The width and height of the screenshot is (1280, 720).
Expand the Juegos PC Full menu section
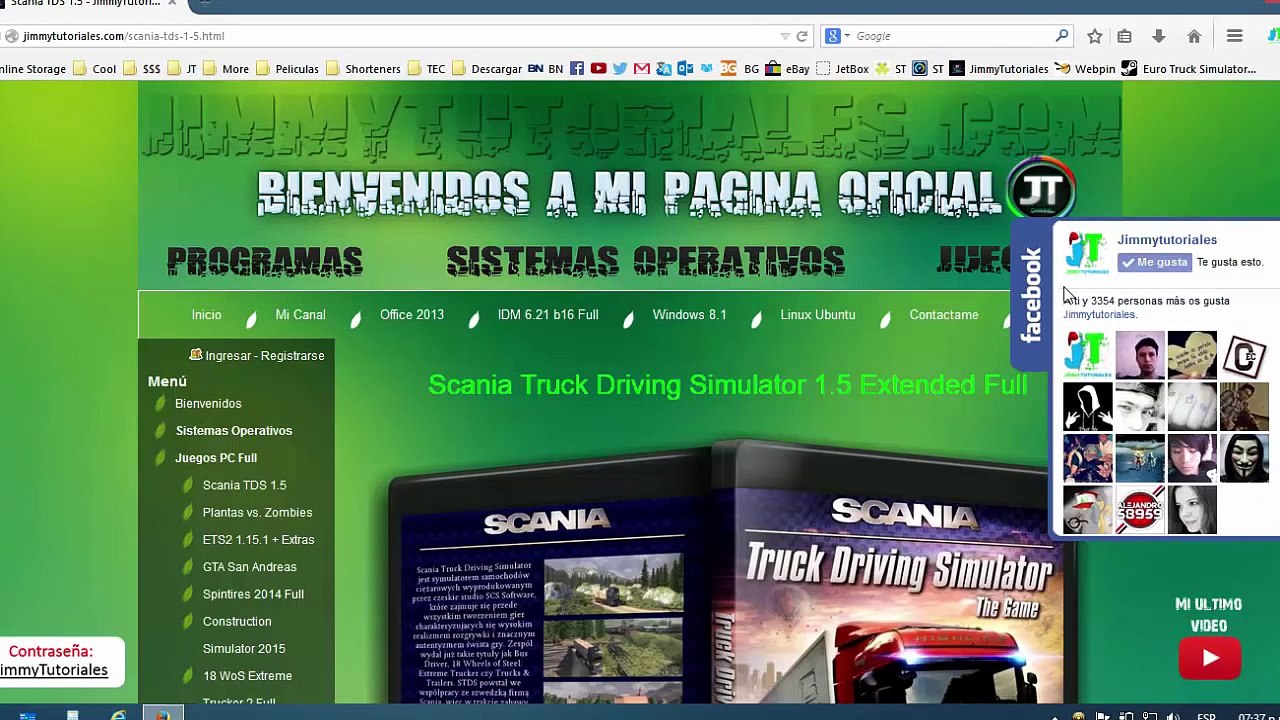point(216,457)
